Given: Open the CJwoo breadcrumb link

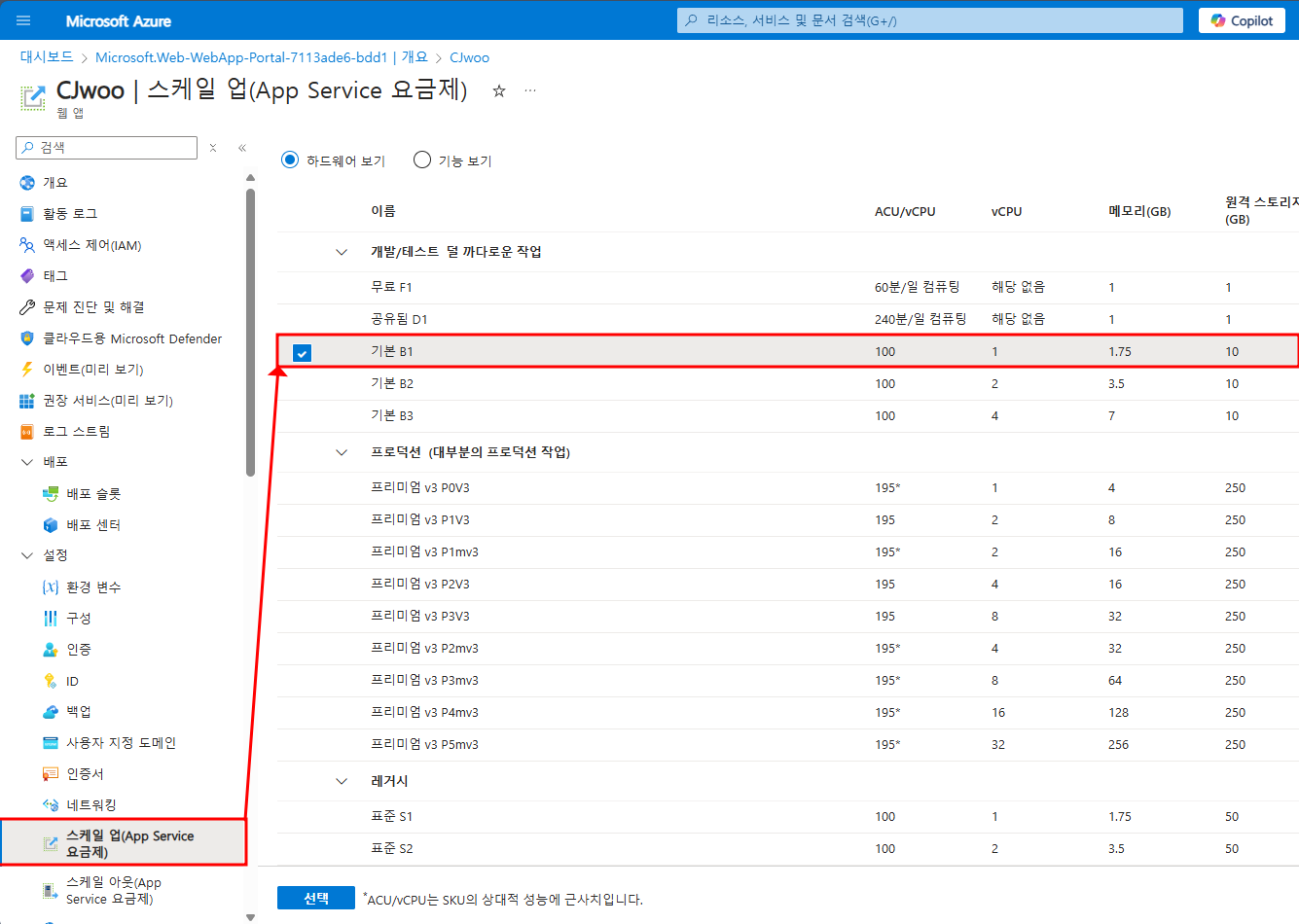Looking at the screenshot, I should pos(469,57).
